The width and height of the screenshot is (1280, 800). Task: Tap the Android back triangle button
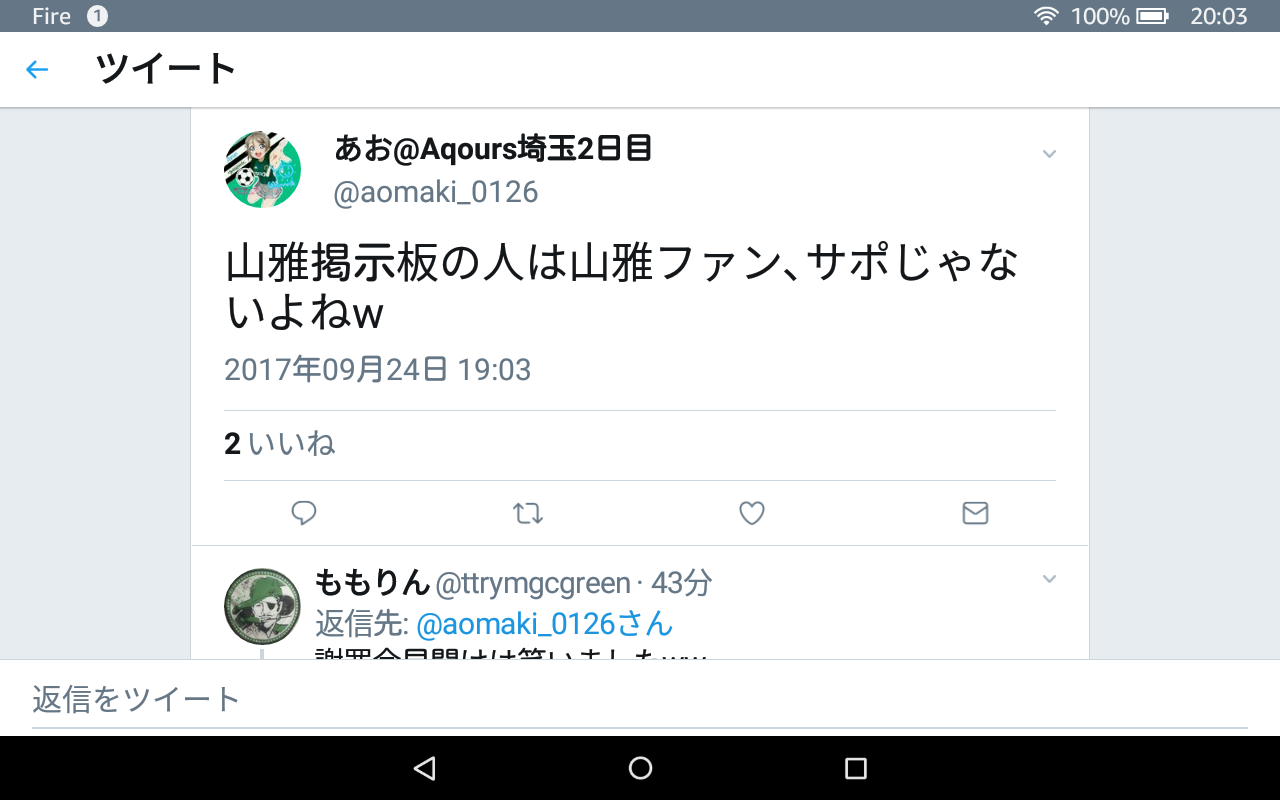[x=425, y=768]
